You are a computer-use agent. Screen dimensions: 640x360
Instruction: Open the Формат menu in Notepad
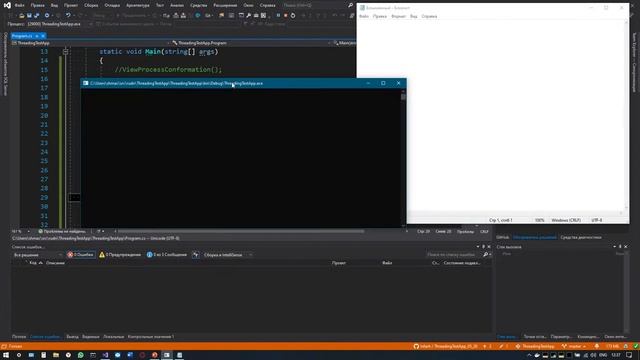coord(398,16)
